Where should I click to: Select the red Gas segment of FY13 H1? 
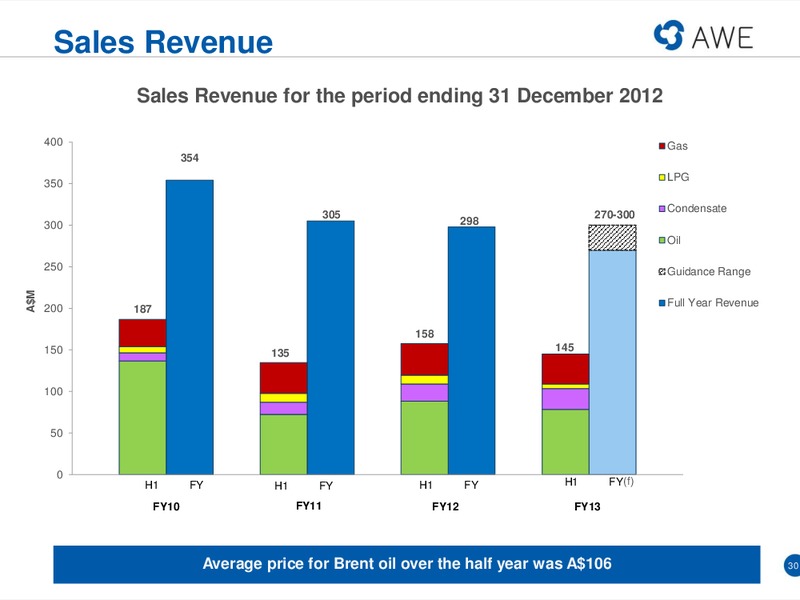[565, 369]
